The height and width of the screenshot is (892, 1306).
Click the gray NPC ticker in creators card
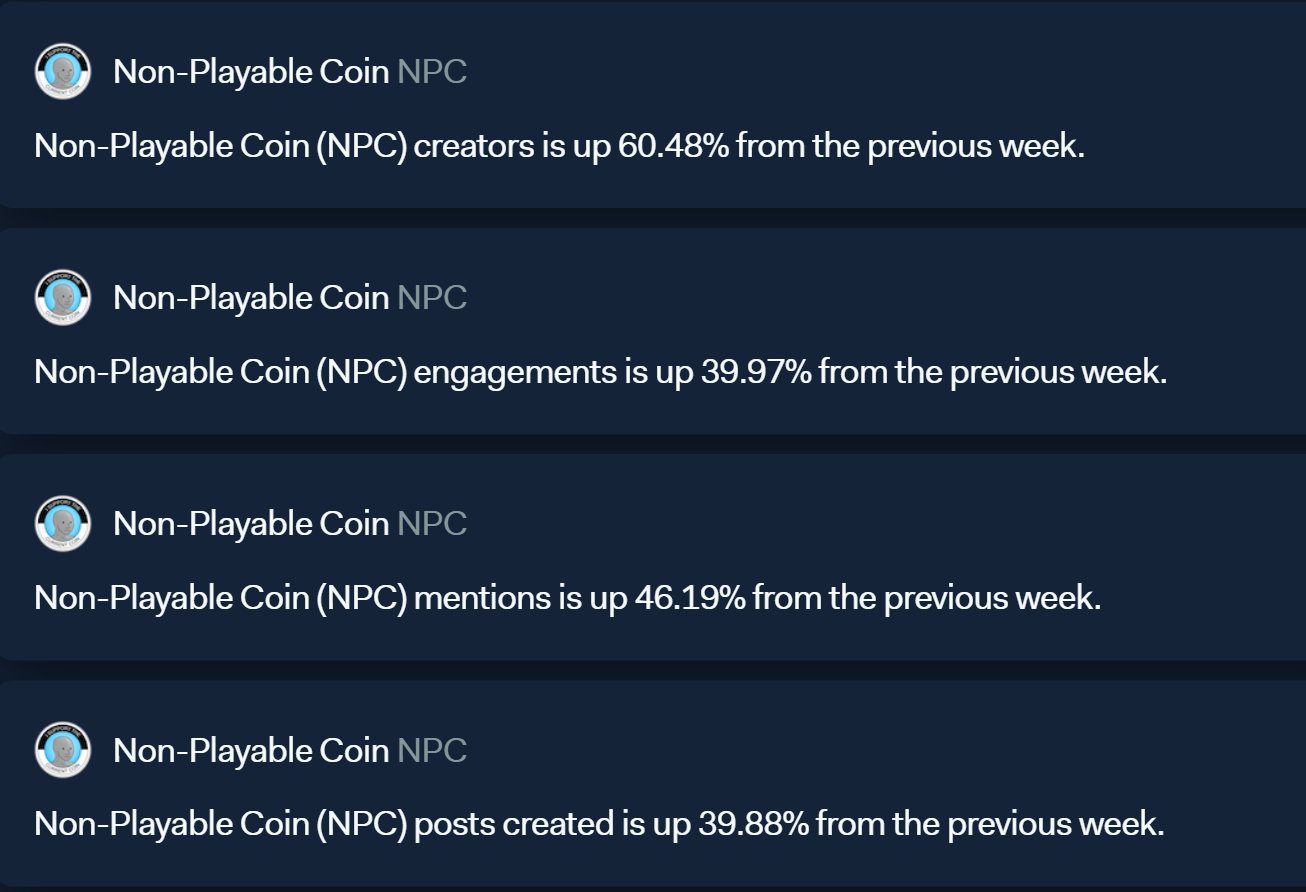click(432, 72)
